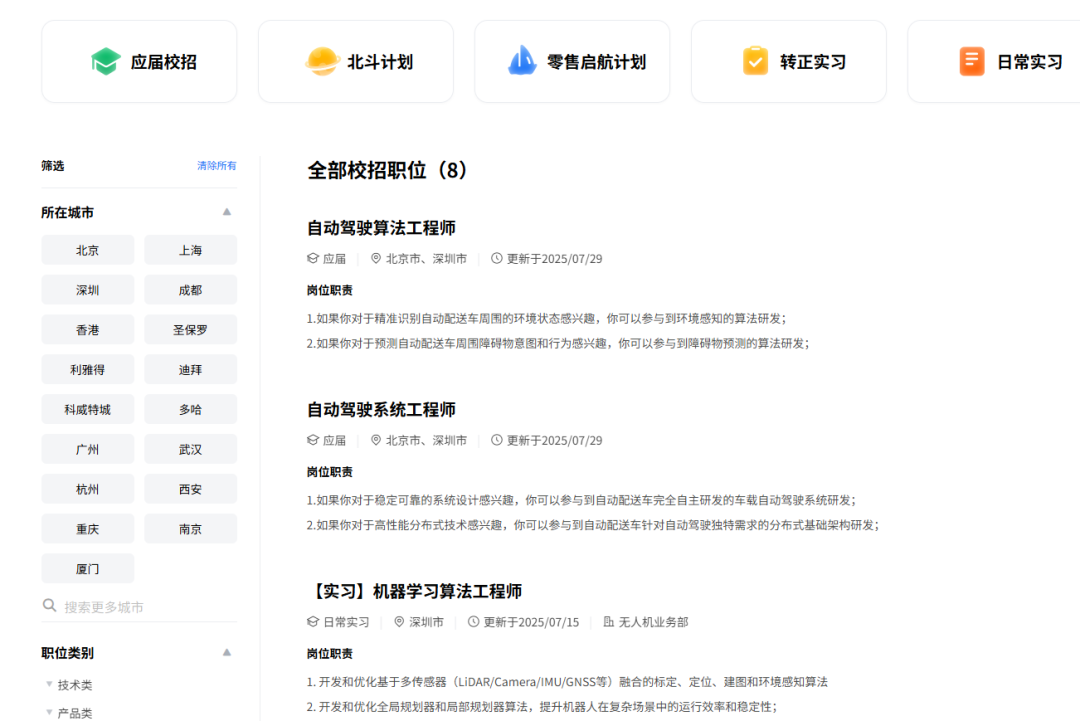
Task: Switch to the 北斗计划 tab
Action: click(355, 62)
